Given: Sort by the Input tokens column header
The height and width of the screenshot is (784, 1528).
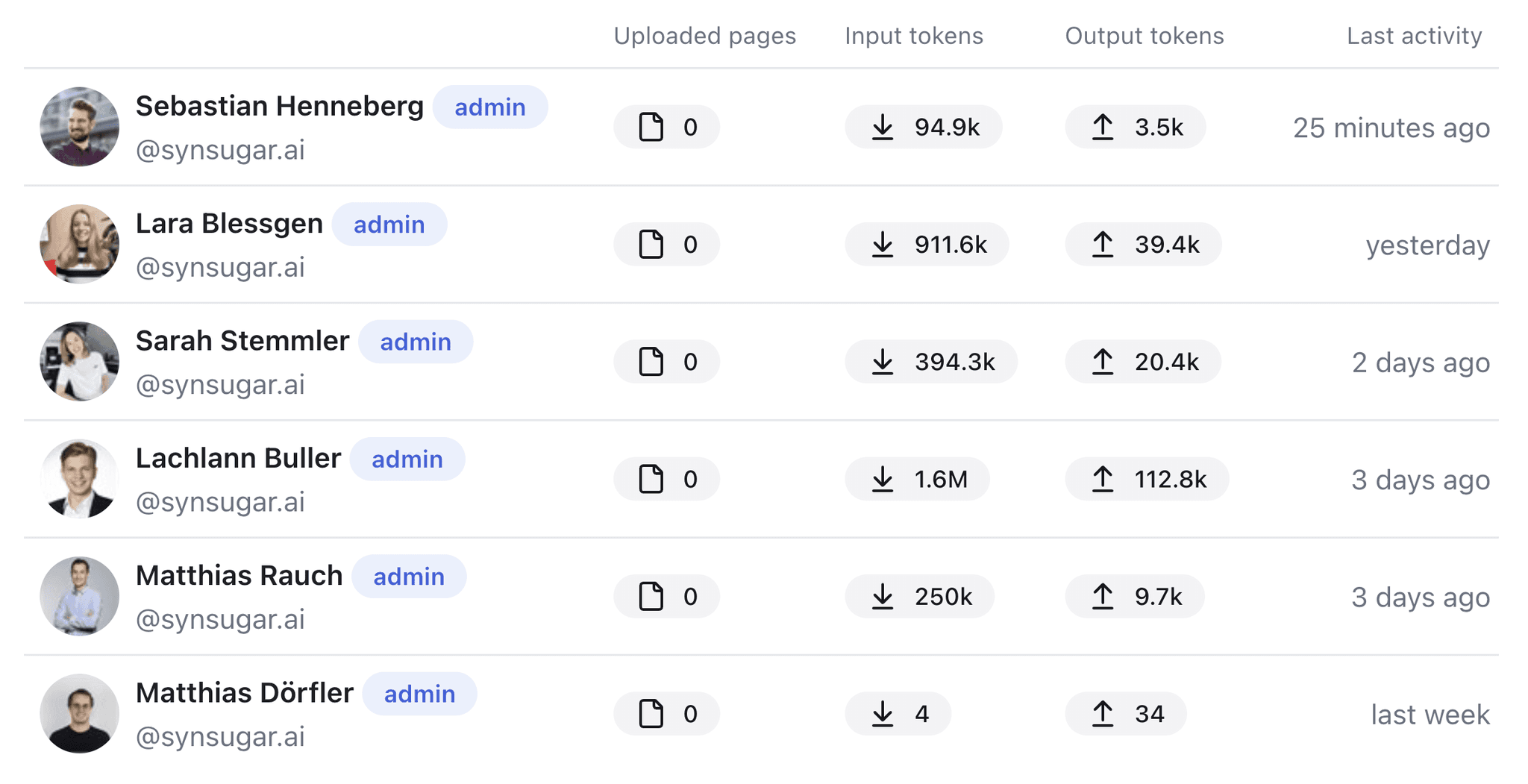Looking at the screenshot, I should pyautogui.click(x=914, y=36).
